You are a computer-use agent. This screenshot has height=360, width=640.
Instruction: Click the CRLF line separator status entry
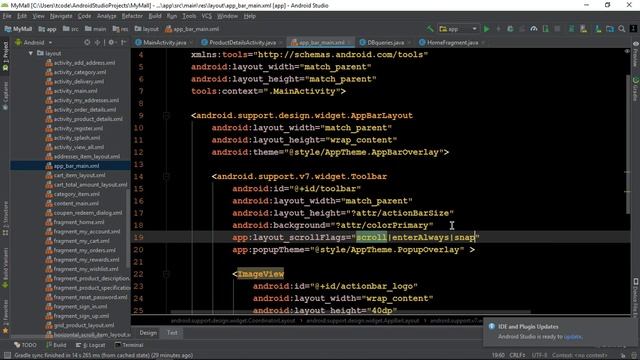click(x=516, y=355)
